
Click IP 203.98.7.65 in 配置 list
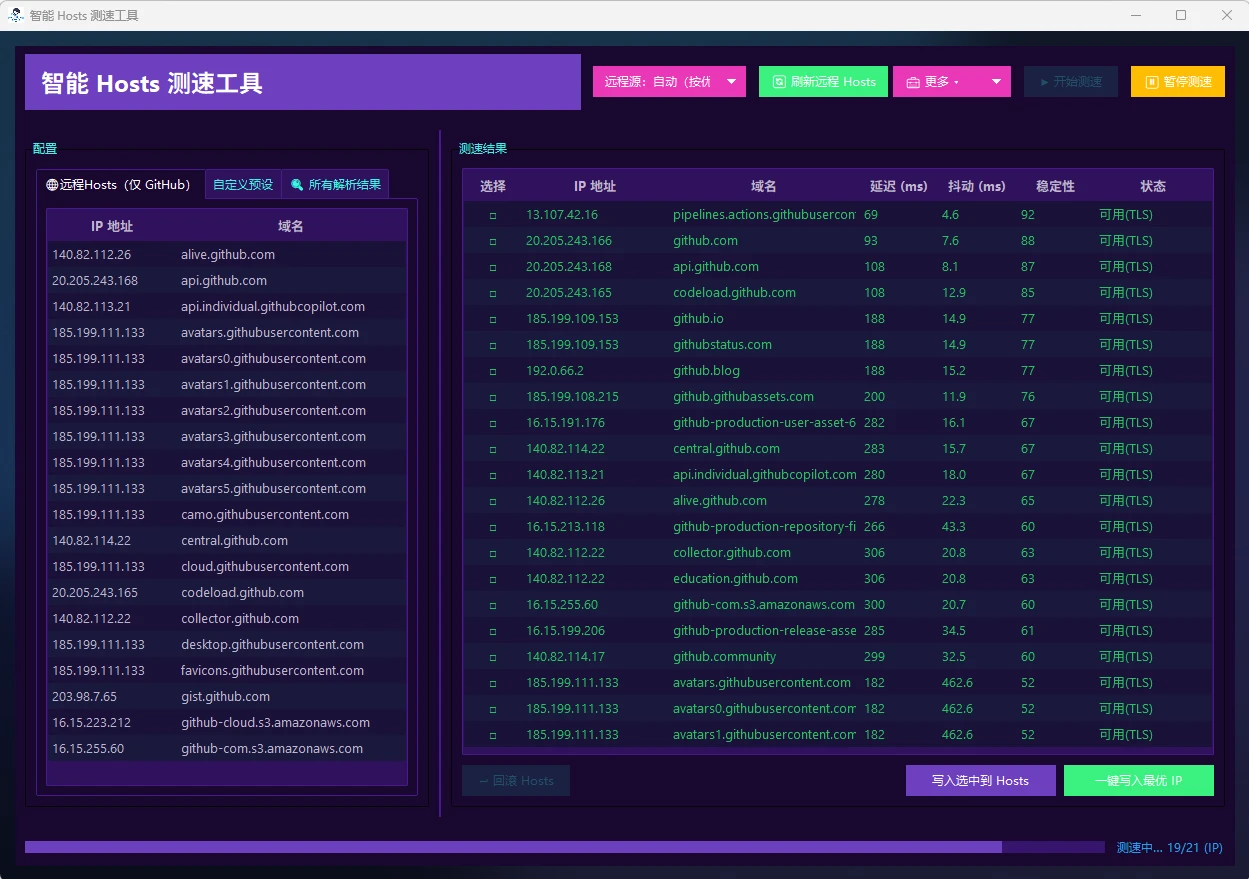pyautogui.click(x=84, y=697)
